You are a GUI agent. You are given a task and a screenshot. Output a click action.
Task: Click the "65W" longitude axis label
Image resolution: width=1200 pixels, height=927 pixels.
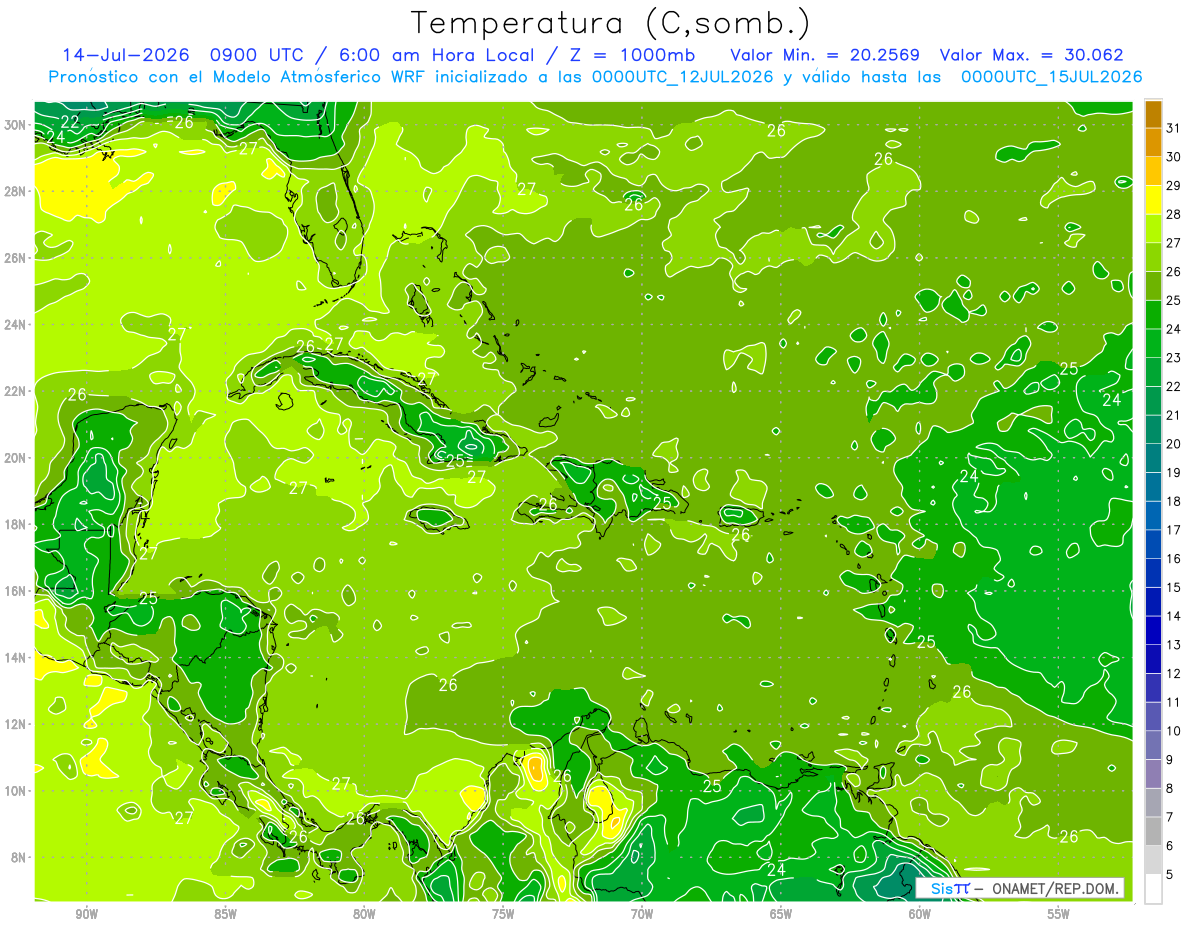pos(781,914)
